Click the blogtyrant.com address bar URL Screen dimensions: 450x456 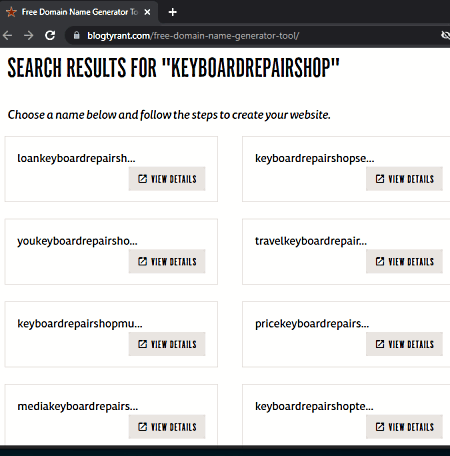pyautogui.click(x=193, y=36)
